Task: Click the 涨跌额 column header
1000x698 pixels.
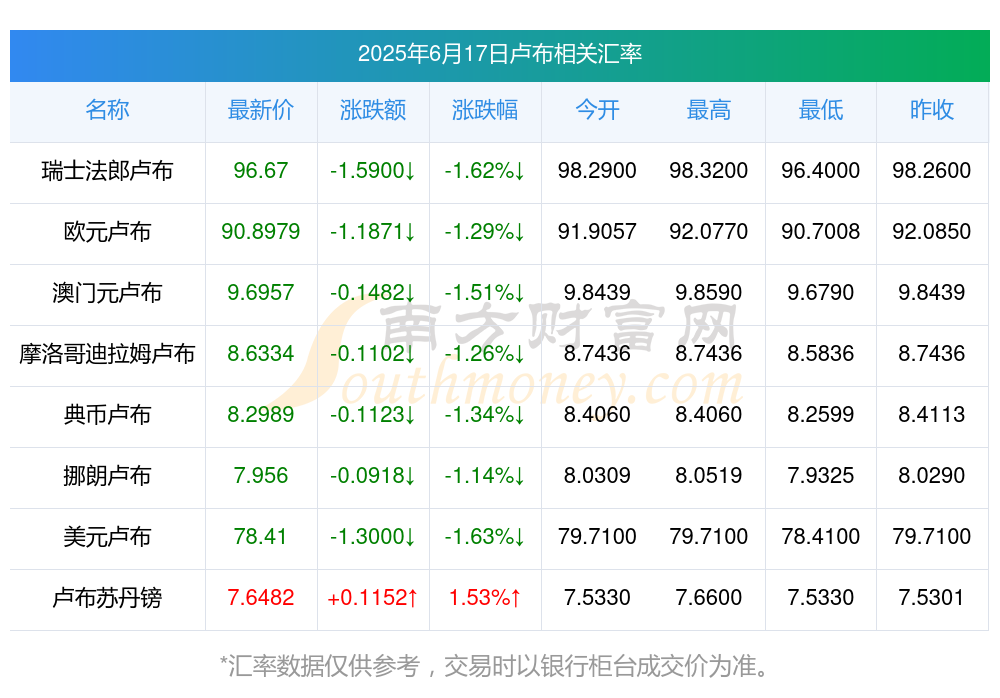Action: pos(373,110)
